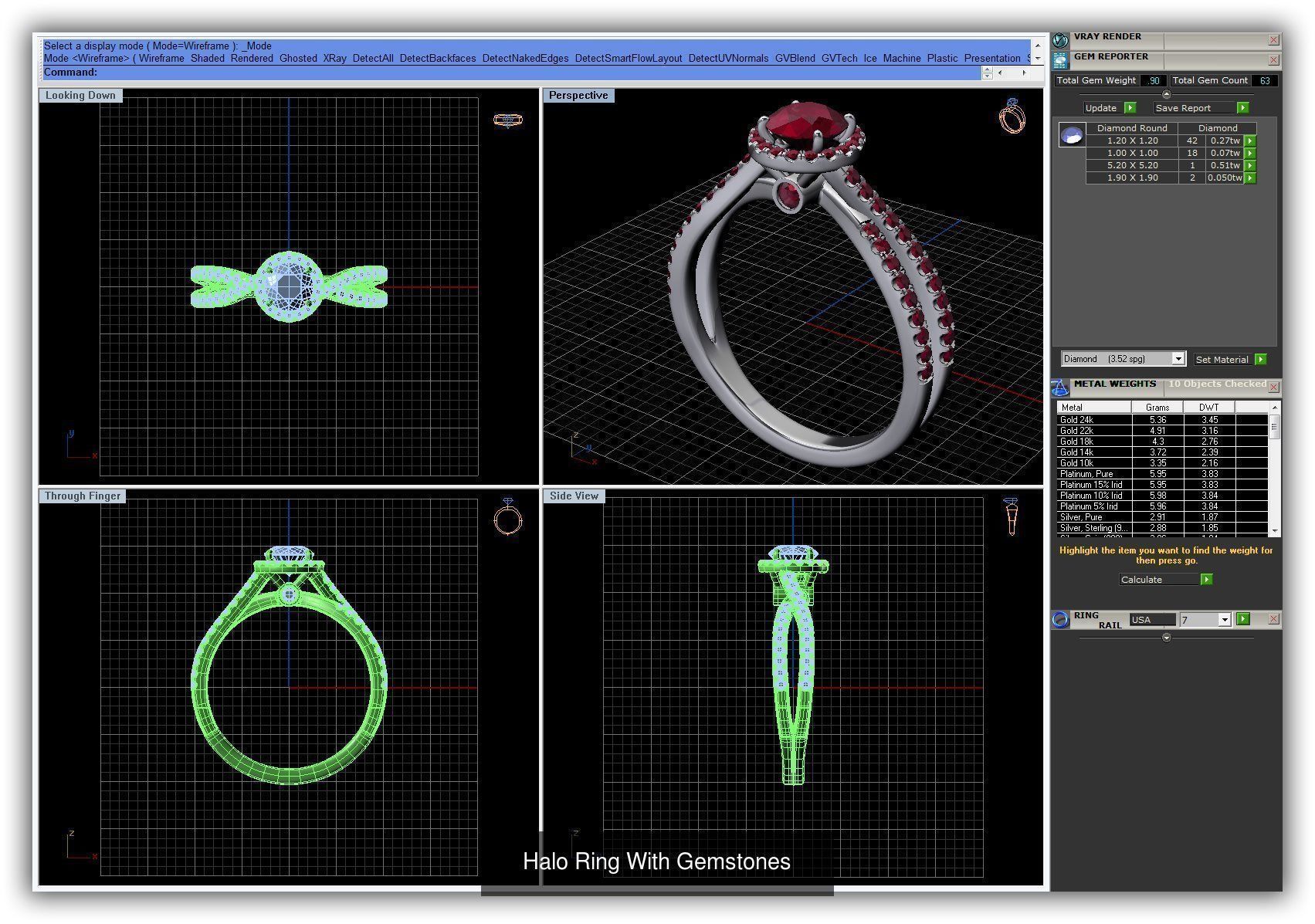This screenshot has width=1315, height=924.
Task: Select the Perspective viewport tab
Action: tap(578, 96)
